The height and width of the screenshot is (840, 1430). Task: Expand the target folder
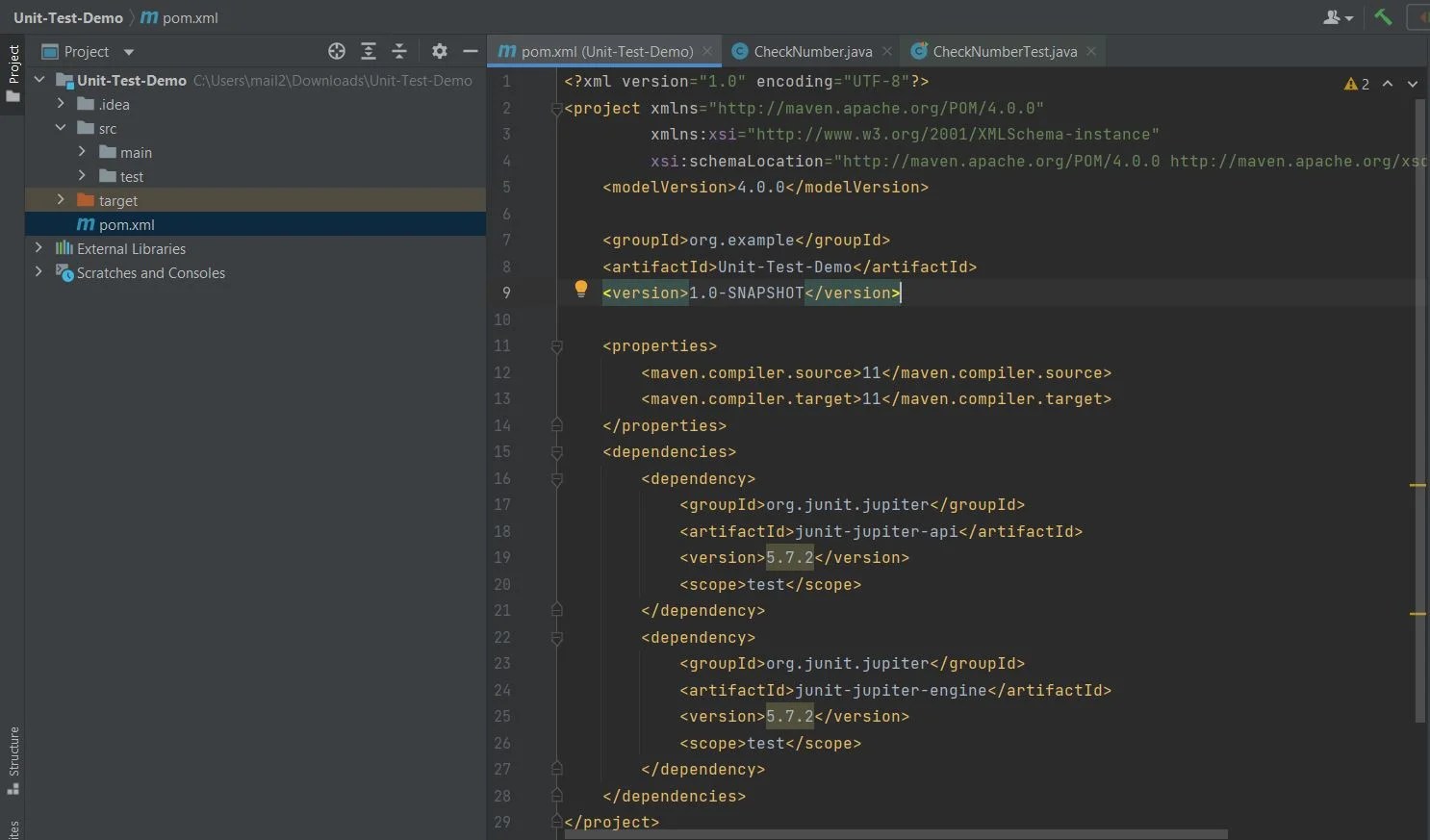pyautogui.click(x=61, y=200)
